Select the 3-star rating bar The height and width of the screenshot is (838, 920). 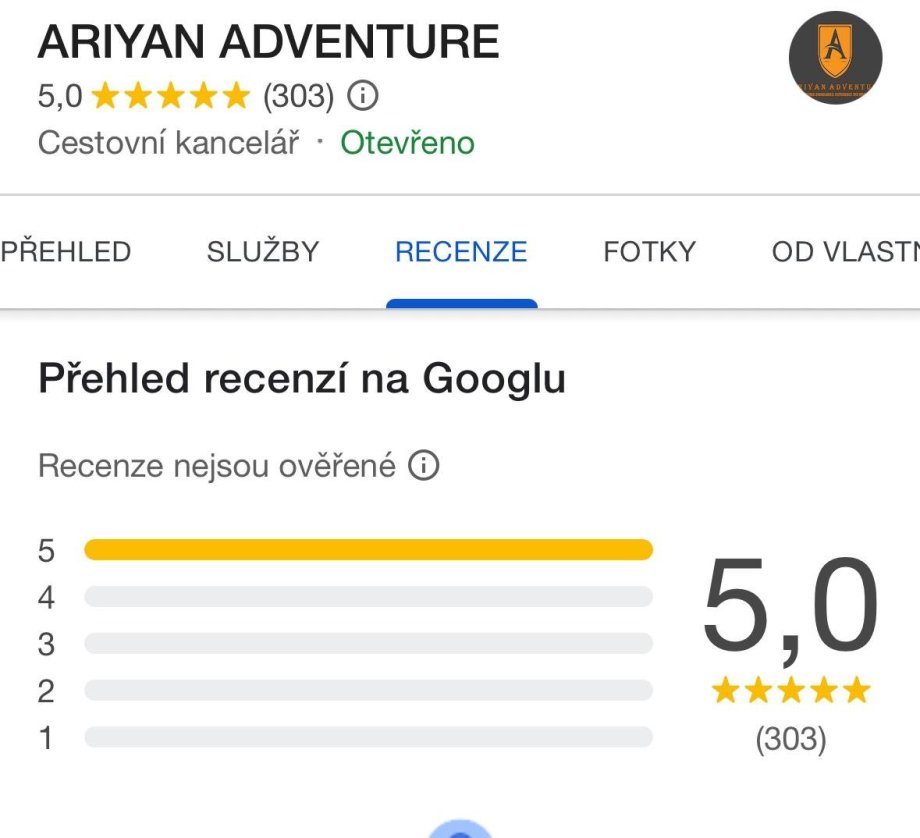tap(368, 644)
